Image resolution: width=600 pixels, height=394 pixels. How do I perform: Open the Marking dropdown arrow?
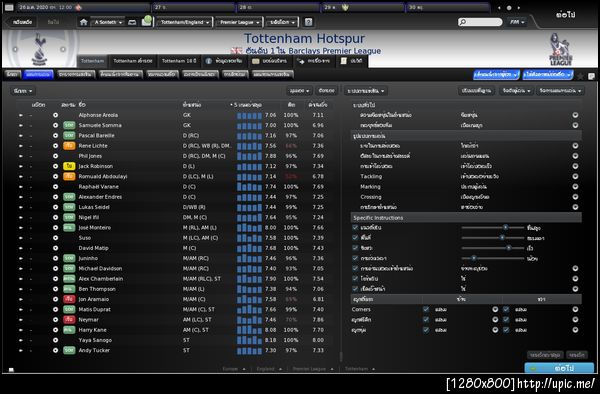click(x=575, y=187)
